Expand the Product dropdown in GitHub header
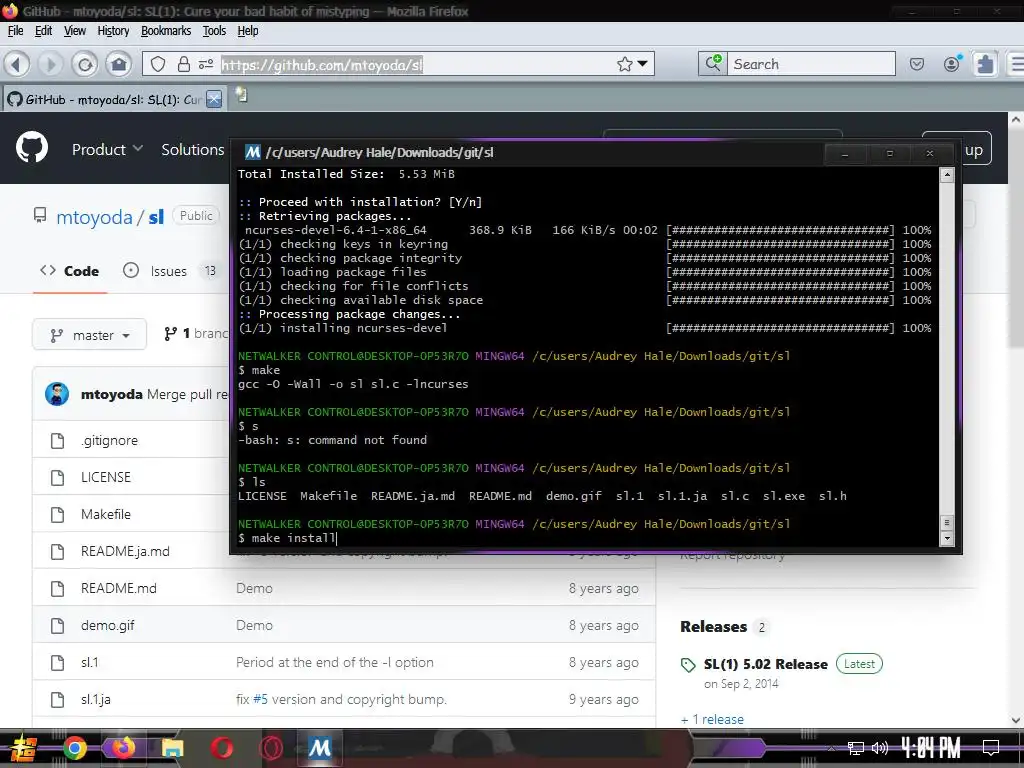1024x768 pixels. point(107,150)
